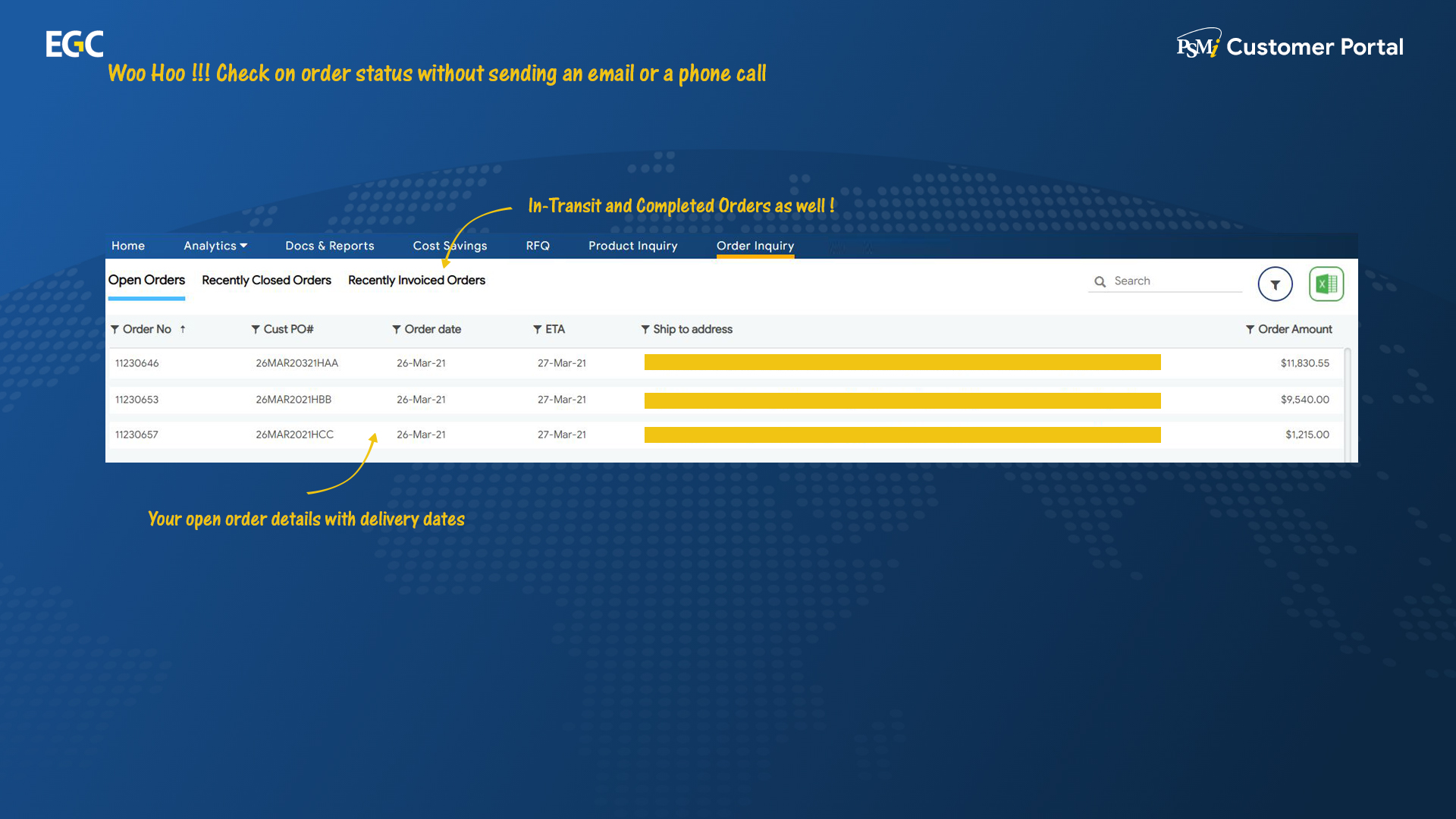1456x819 pixels.
Task: Filter the Ship to address column
Action: (x=645, y=329)
